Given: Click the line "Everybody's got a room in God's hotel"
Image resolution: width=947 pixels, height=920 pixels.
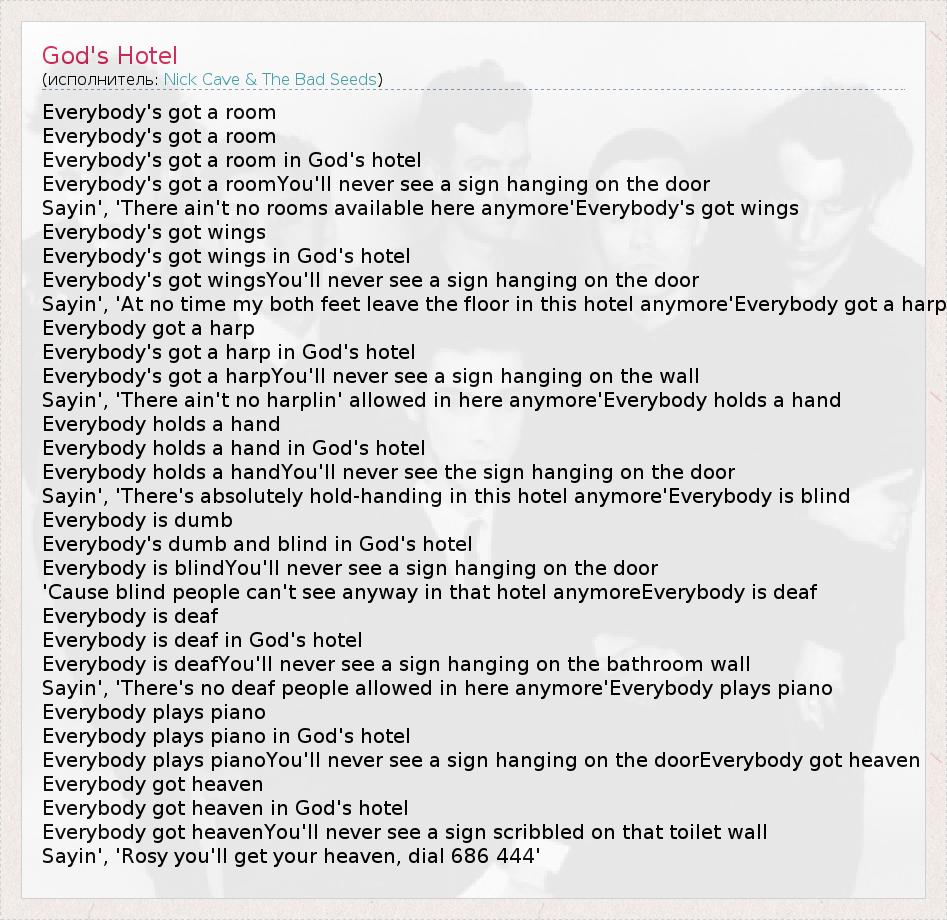Looking at the screenshot, I should 232,160.
